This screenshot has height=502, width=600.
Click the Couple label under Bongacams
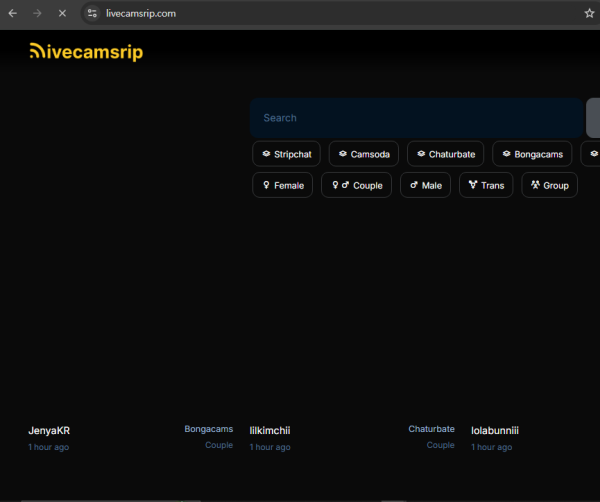(219, 445)
